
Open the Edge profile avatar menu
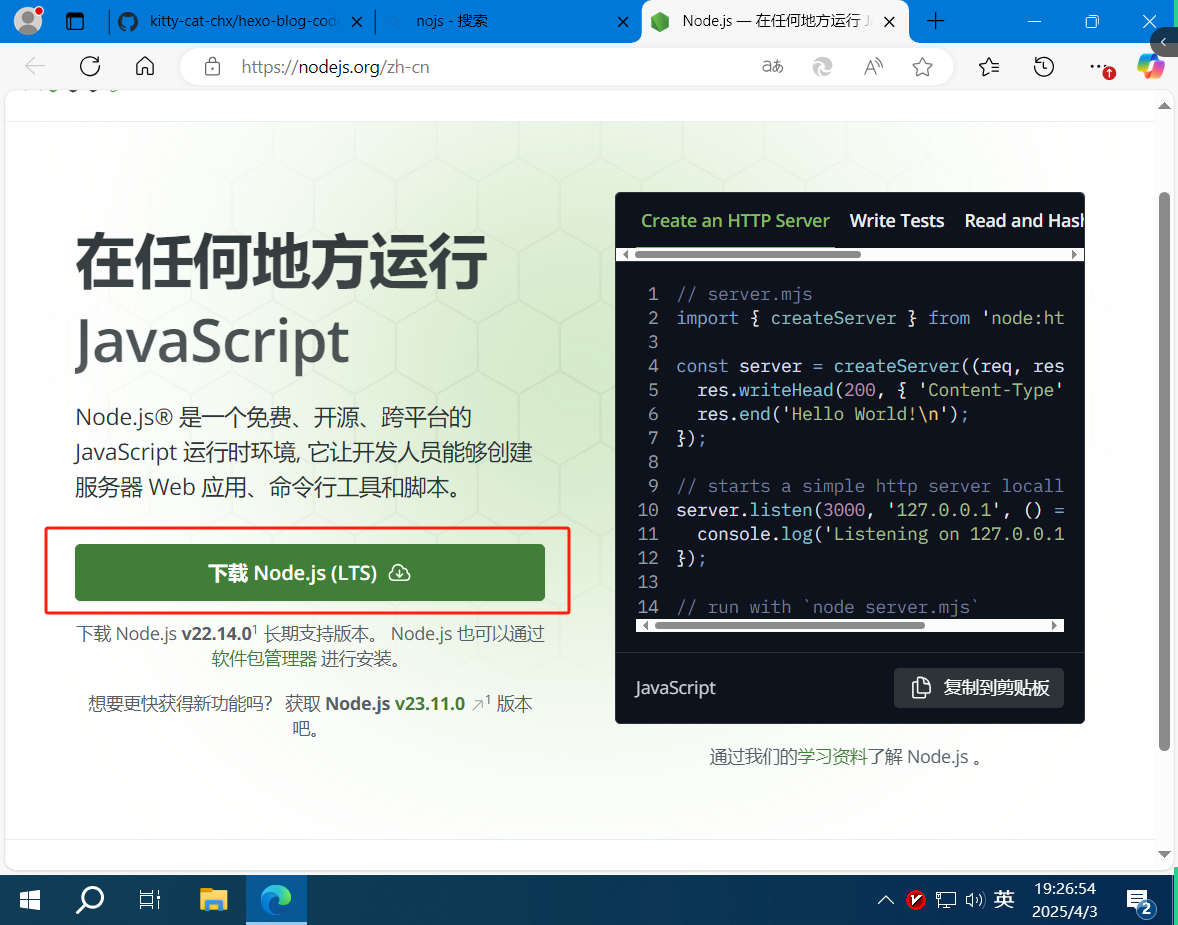point(29,21)
